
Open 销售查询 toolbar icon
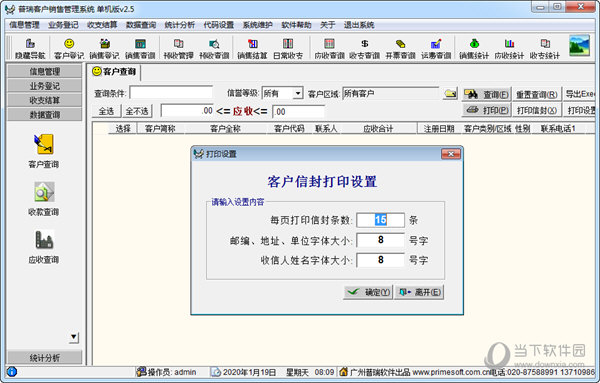point(140,48)
